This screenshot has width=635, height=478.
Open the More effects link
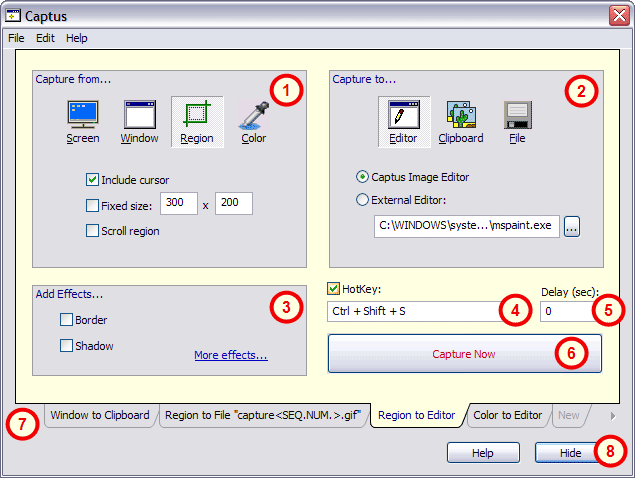(x=231, y=355)
